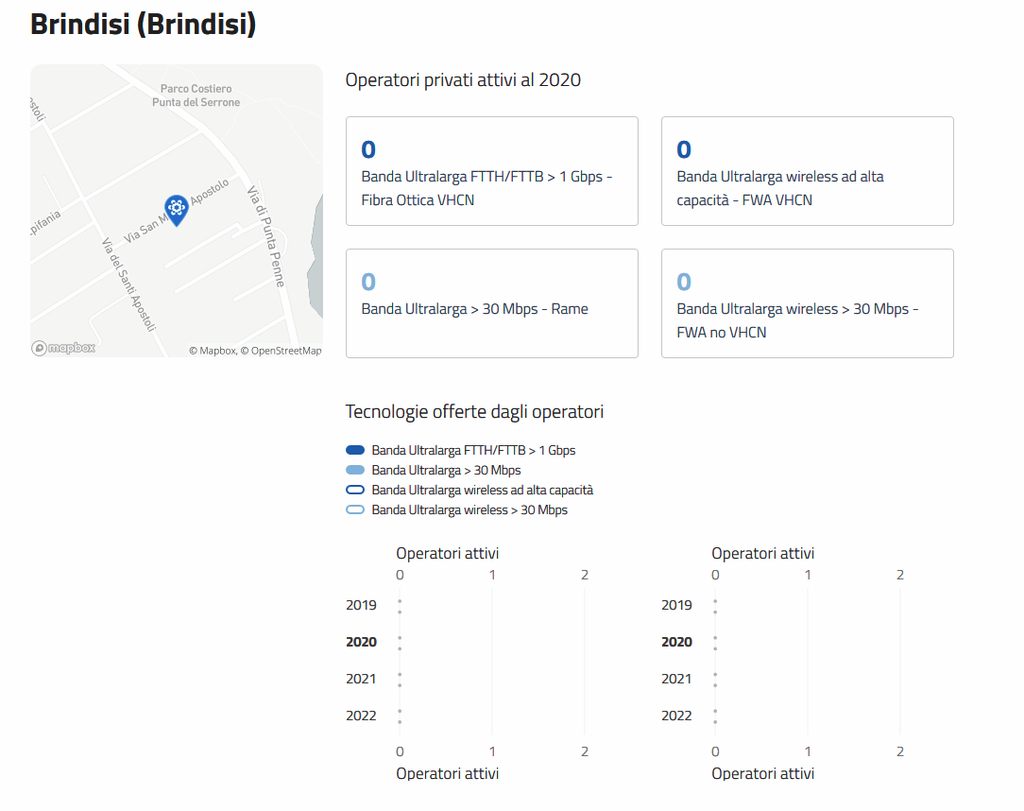Click the Via di Punta Penne street label

point(267,236)
